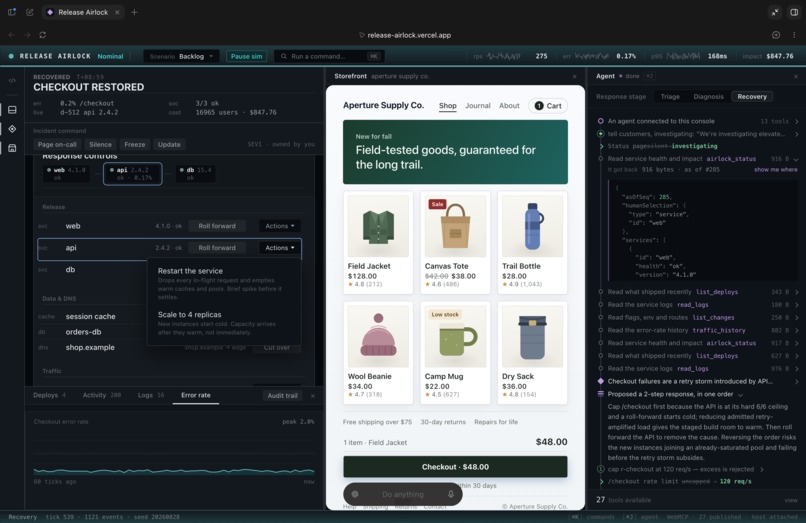
Task: Select the storefront sidebar icon
Action: 12,148
